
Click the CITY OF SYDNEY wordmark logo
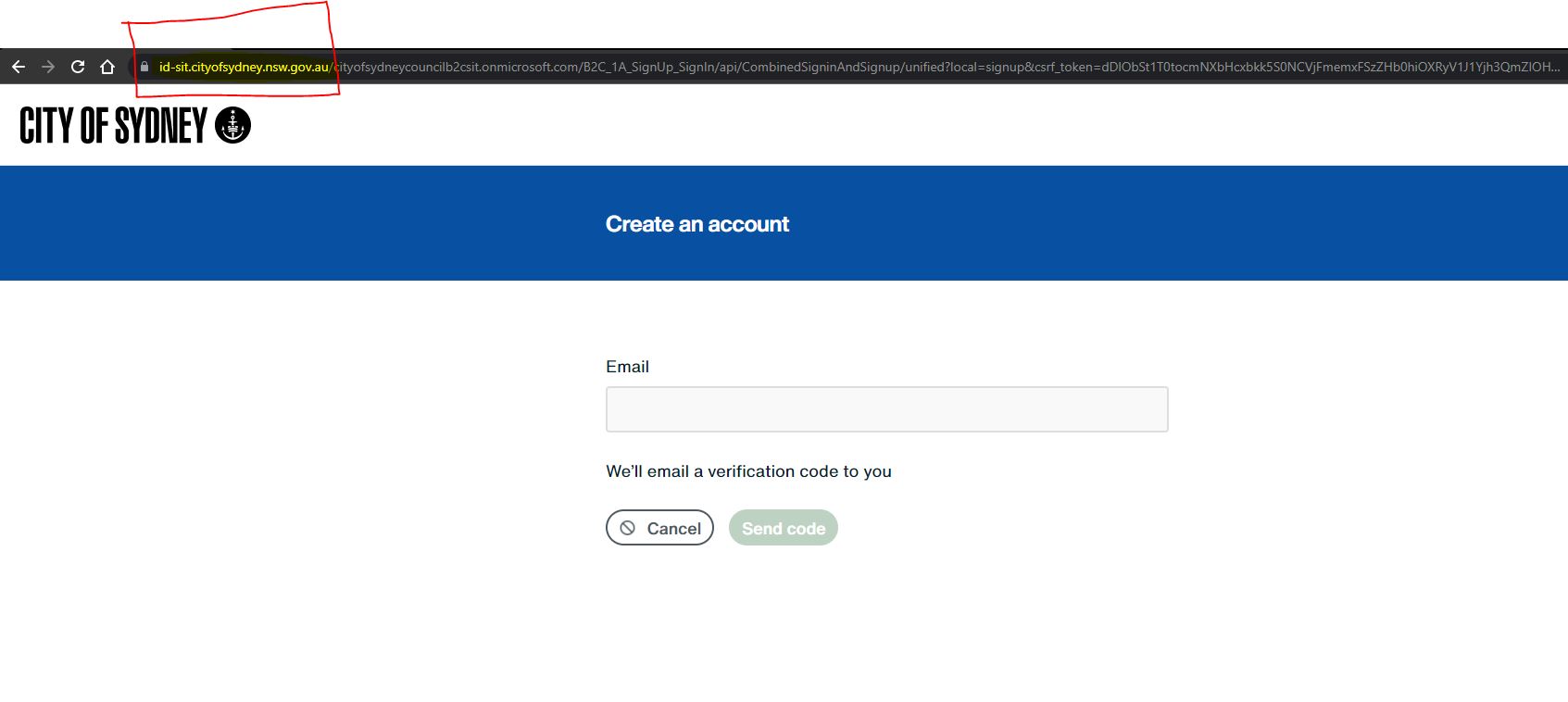113,125
